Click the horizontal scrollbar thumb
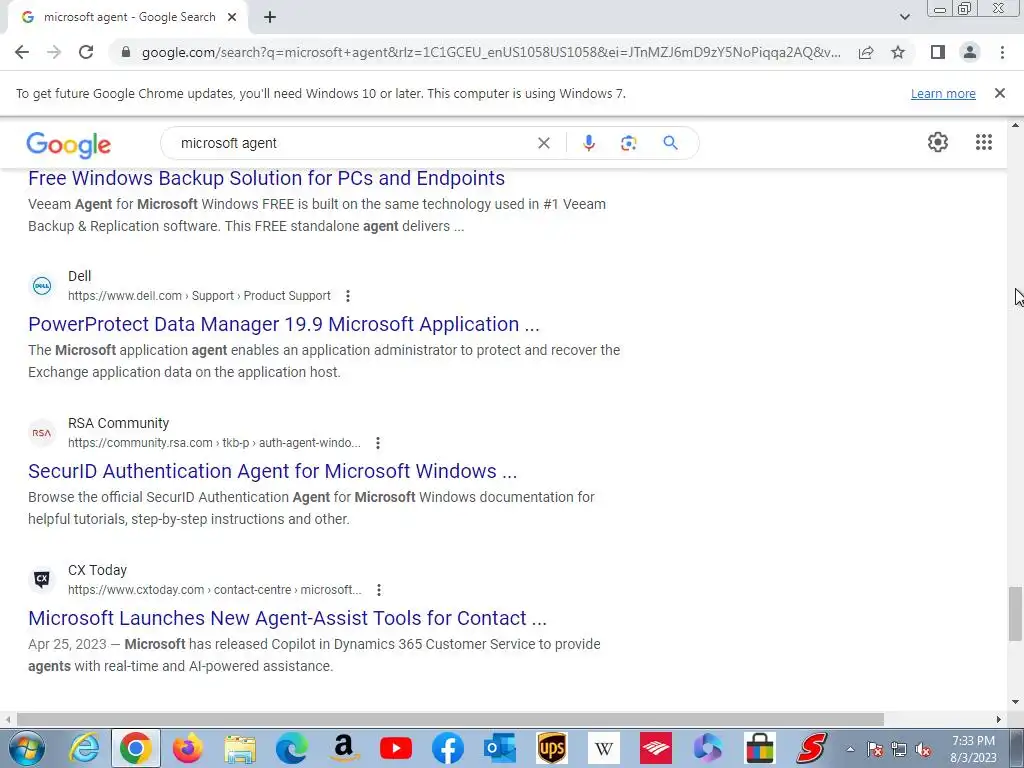The height and width of the screenshot is (768, 1024). click(x=450, y=719)
